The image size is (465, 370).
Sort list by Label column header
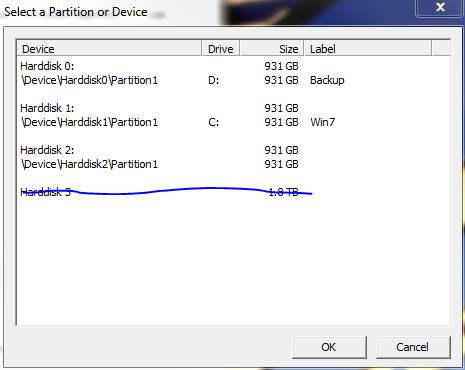pyautogui.click(x=368, y=49)
